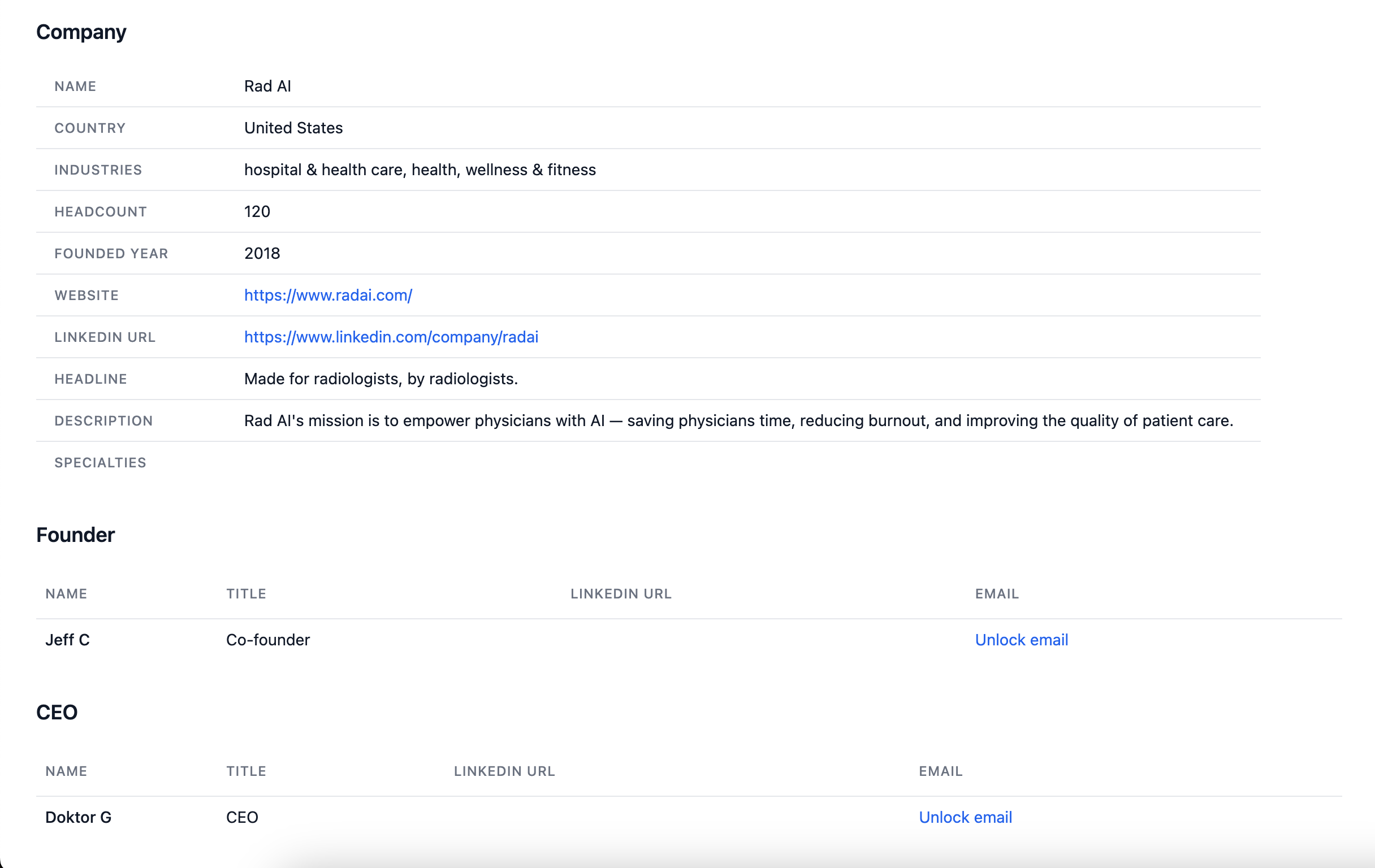The width and height of the screenshot is (1375, 868).
Task: Click the EMAIL column header in CEO table
Action: pos(940,771)
